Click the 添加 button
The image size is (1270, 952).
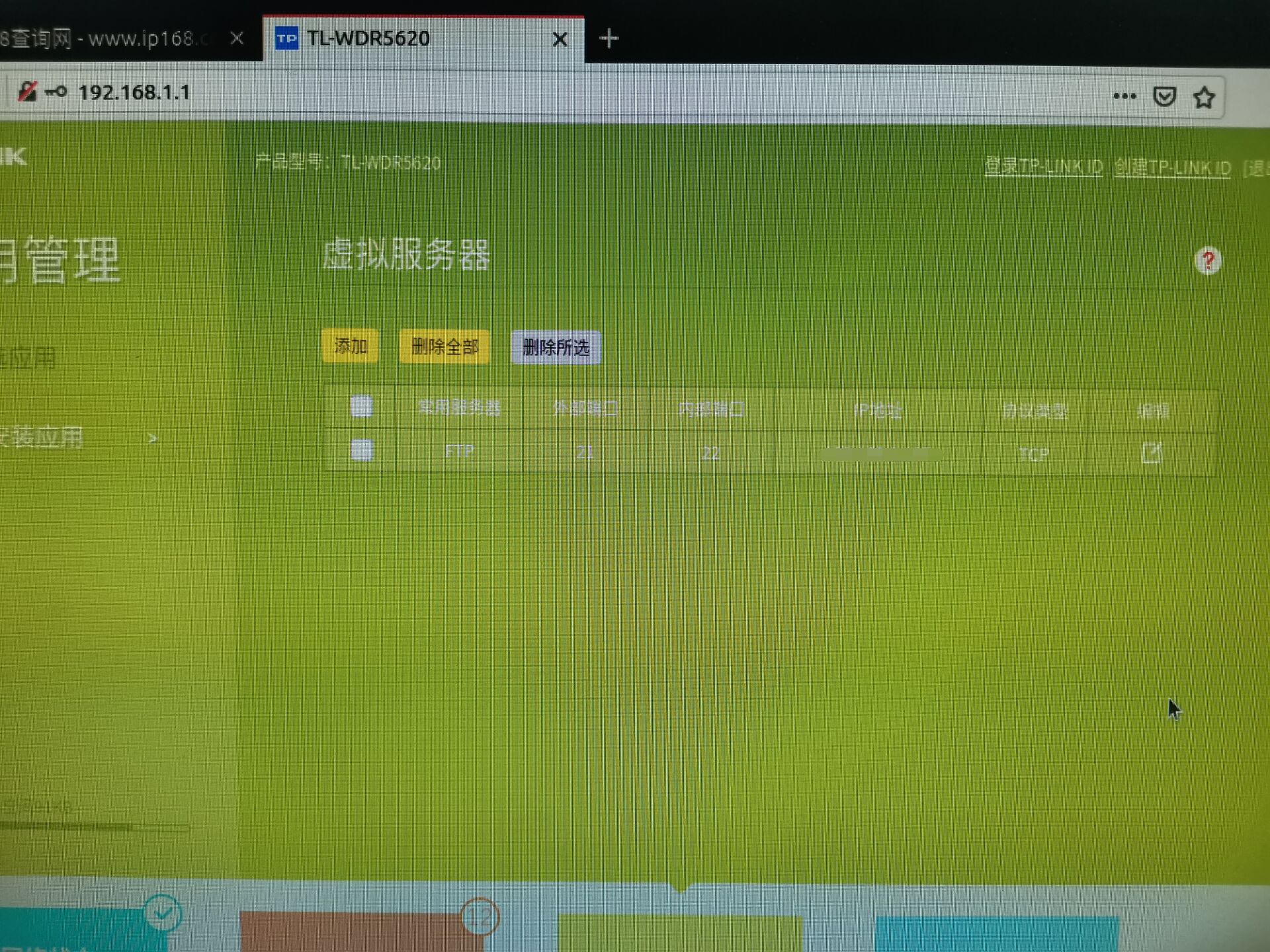click(x=350, y=346)
